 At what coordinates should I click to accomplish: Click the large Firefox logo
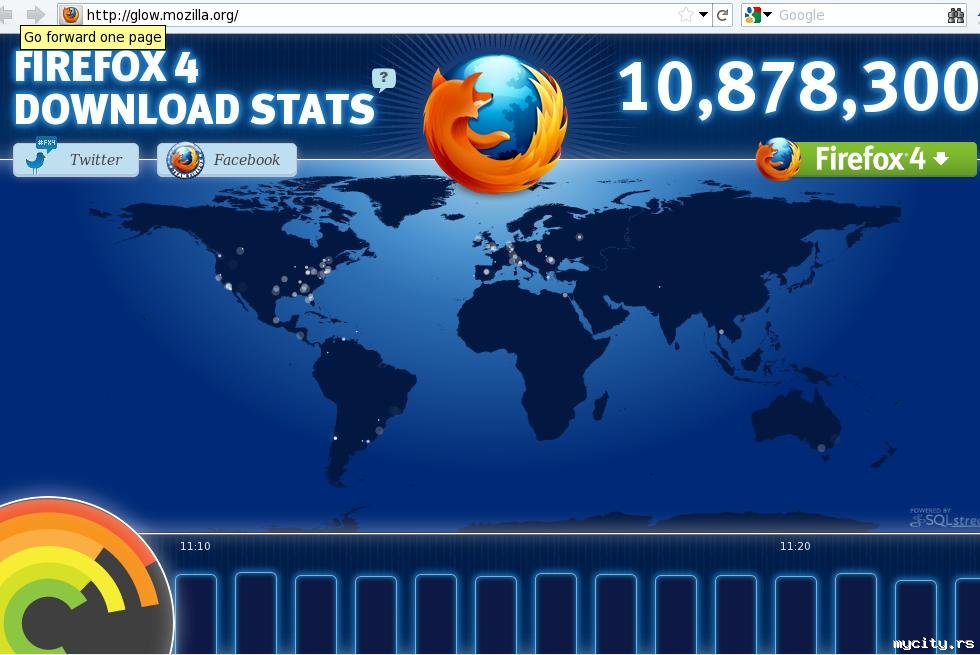[x=496, y=123]
